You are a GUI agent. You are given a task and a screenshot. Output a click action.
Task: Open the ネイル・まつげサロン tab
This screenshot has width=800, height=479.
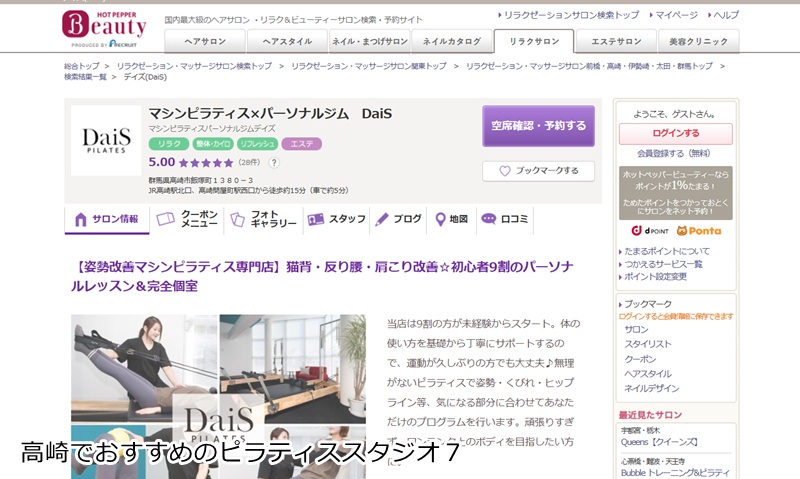[370, 41]
